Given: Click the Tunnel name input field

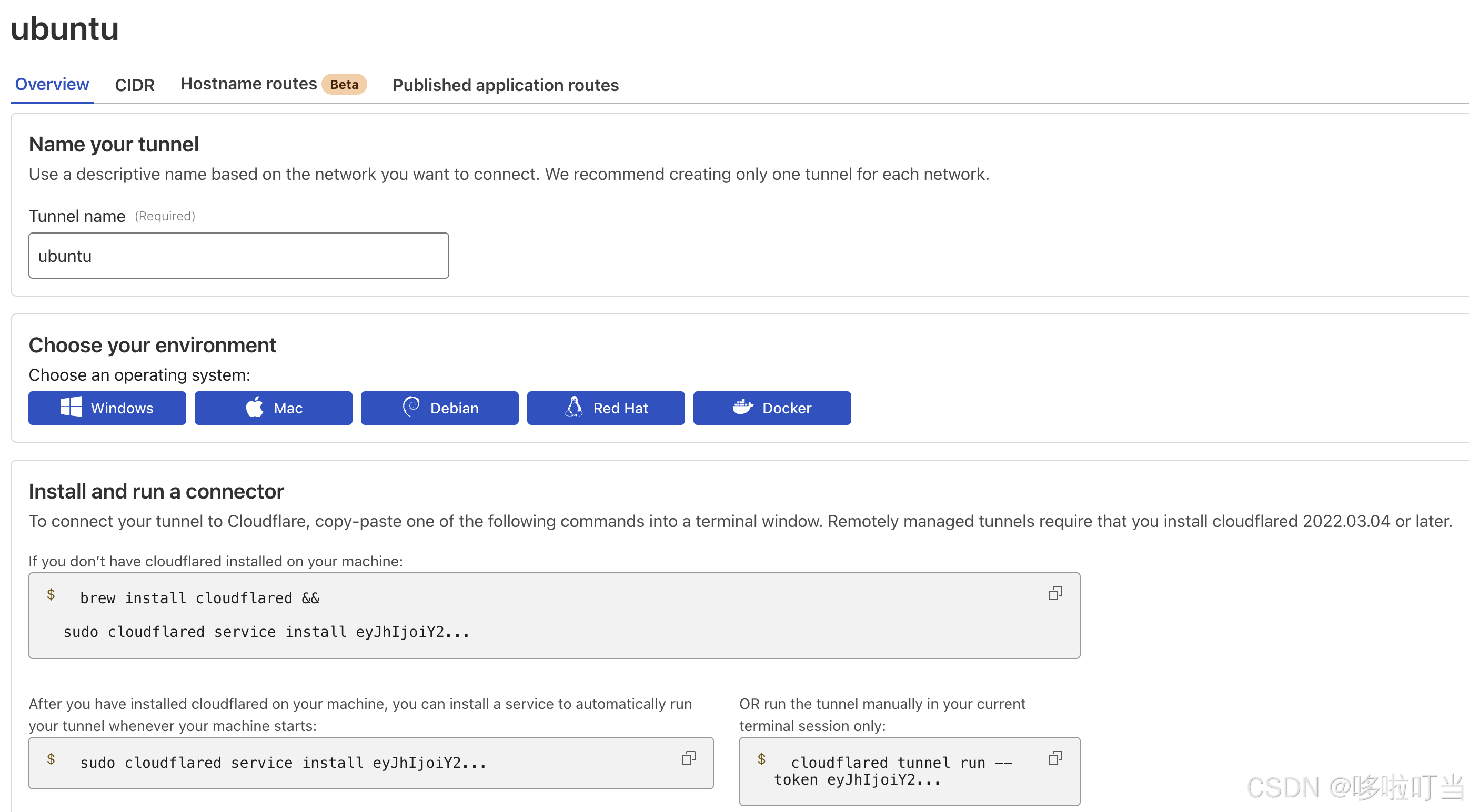Looking at the screenshot, I should pos(238,255).
